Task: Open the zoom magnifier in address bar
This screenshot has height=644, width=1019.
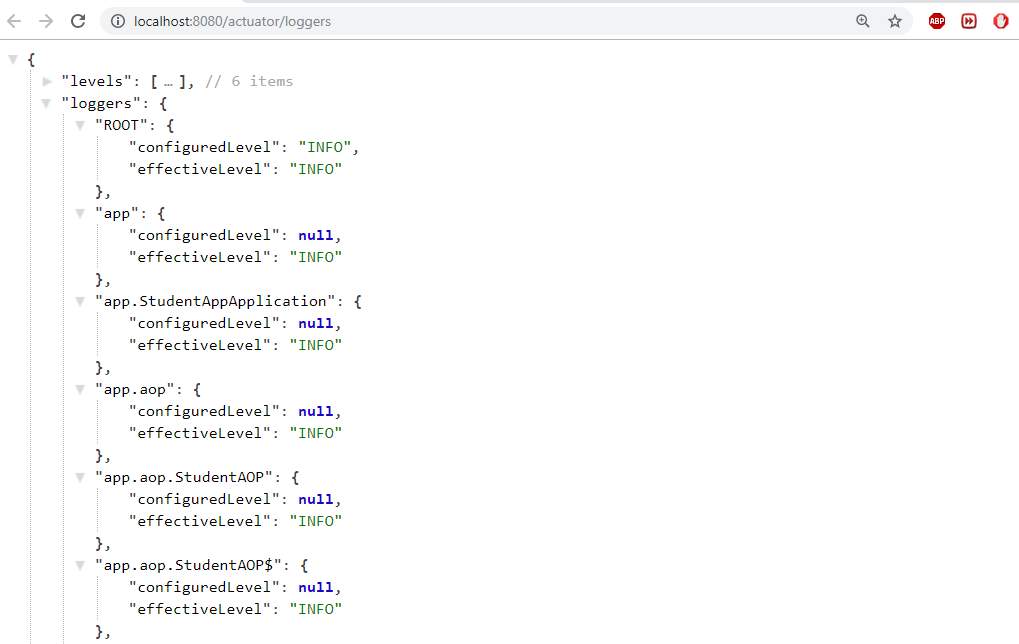Action: pos(863,21)
